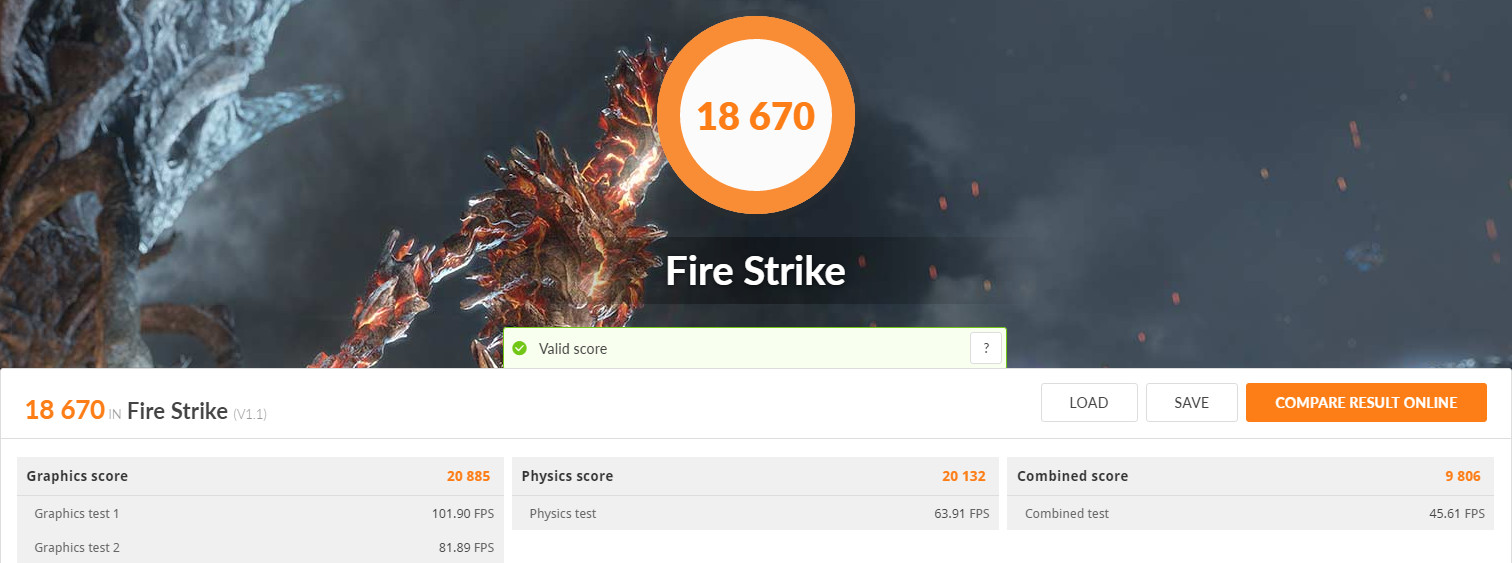Compare result online
Screen dimensions: 1512x563
click(1366, 403)
